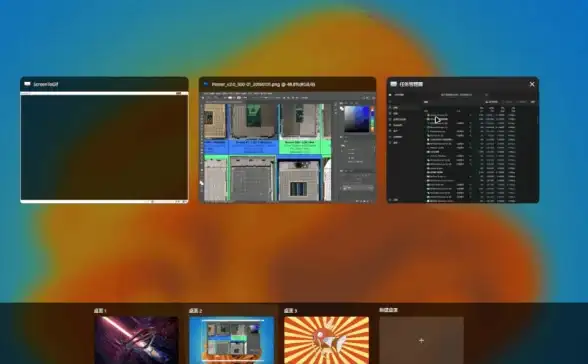Click the Task Manager icon in window title

[393, 84]
